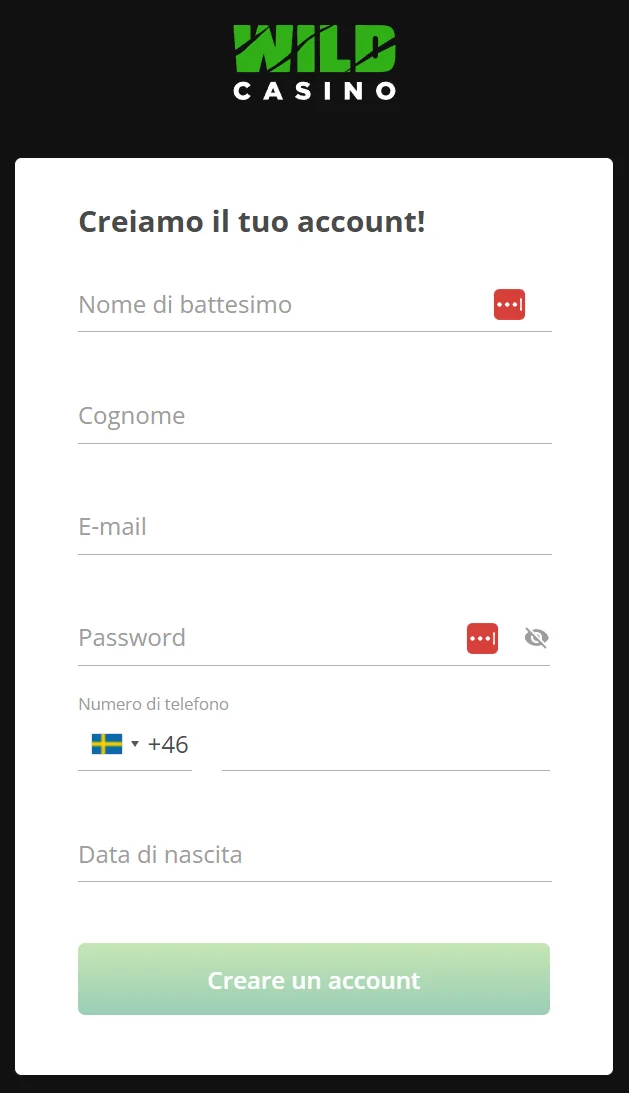Screen dimensions: 629x1093
Task: Click the green registration button
Action: pyautogui.click(x=314, y=979)
